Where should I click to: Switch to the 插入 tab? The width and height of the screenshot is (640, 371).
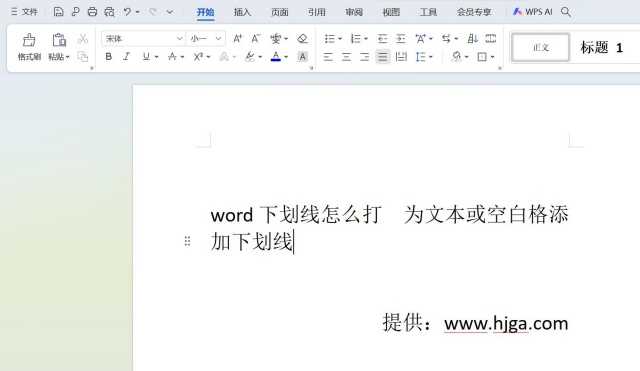point(242,12)
